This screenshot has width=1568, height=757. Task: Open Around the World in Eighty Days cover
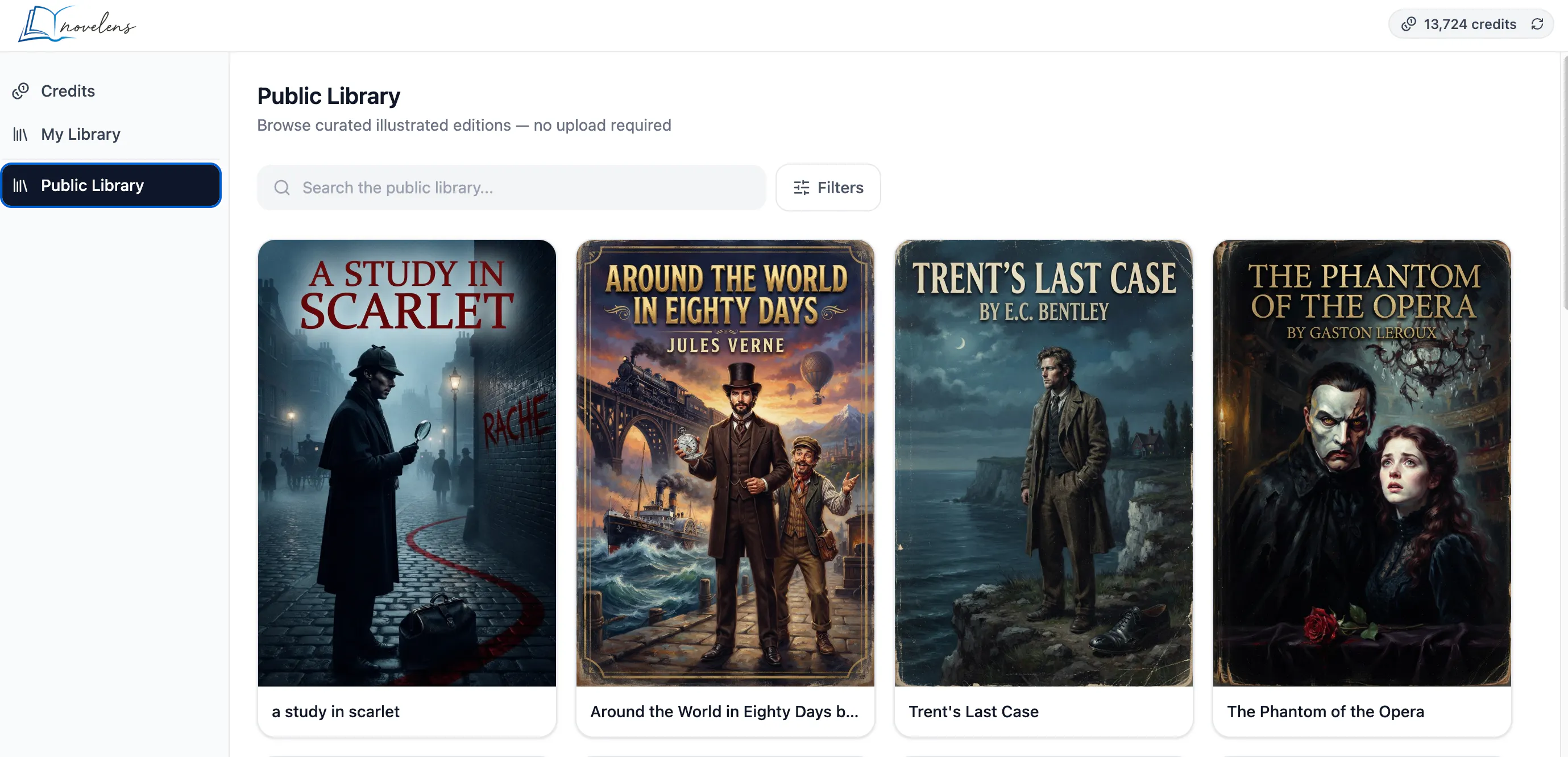coord(725,463)
